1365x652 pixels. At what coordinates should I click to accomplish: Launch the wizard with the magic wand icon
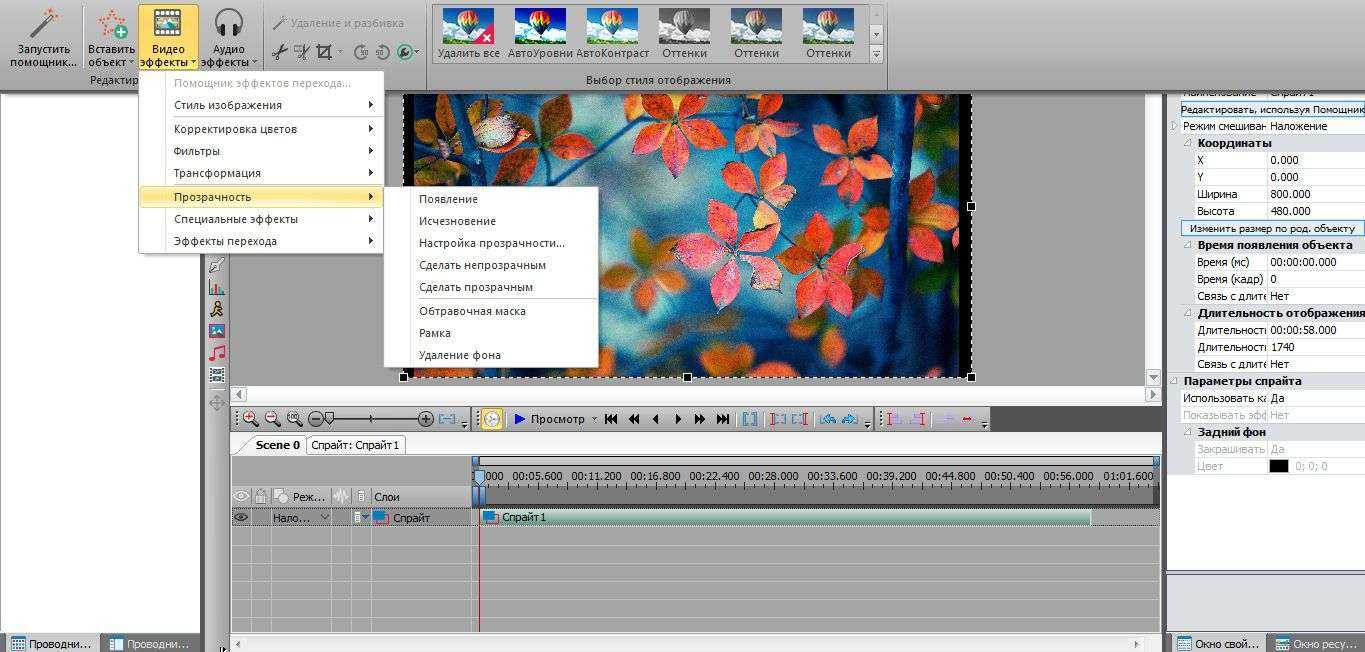click(43, 24)
